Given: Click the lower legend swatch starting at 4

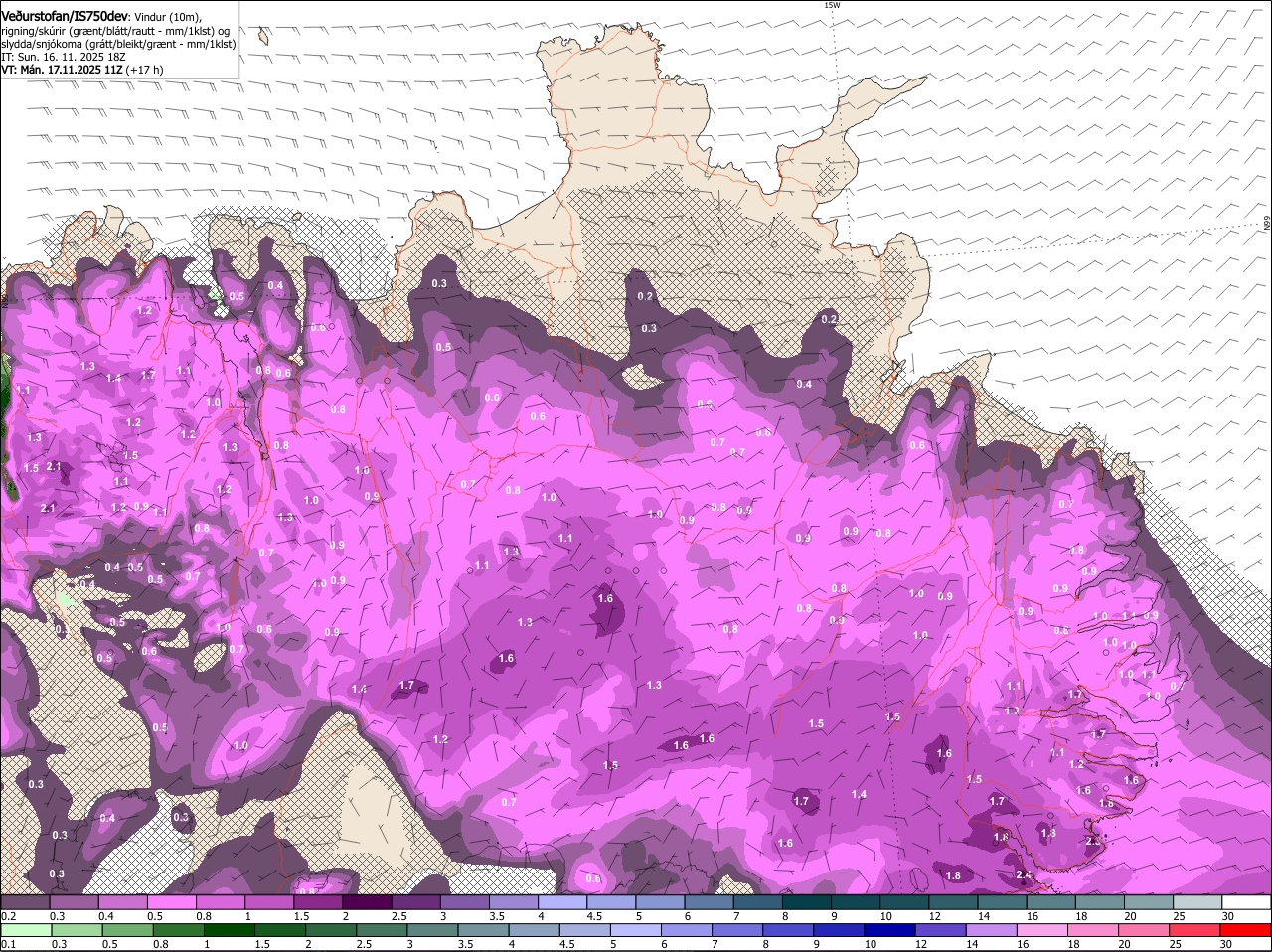Looking at the screenshot, I should click(535, 930).
